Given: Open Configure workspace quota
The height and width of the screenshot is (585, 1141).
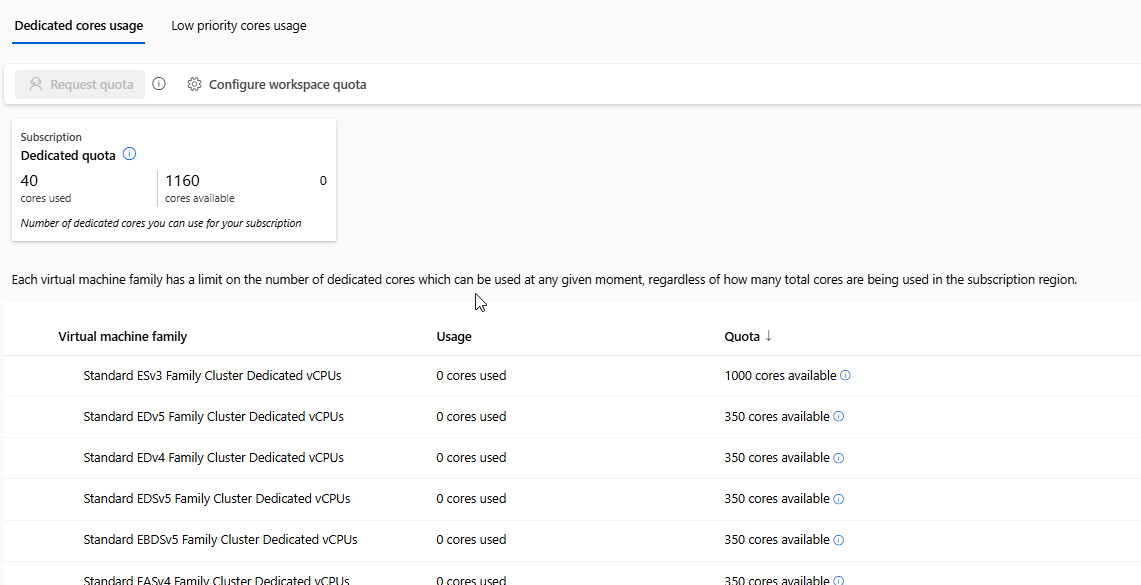Looking at the screenshot, I should tap(287, 84).
